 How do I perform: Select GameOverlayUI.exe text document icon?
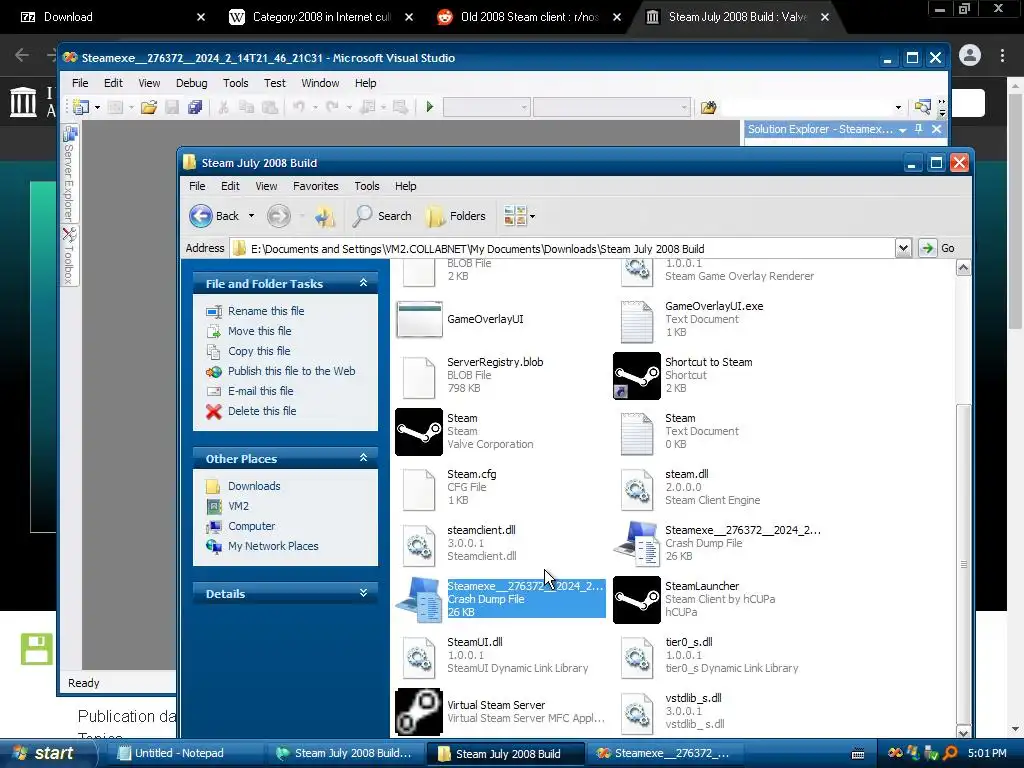[x=637, y=321]
